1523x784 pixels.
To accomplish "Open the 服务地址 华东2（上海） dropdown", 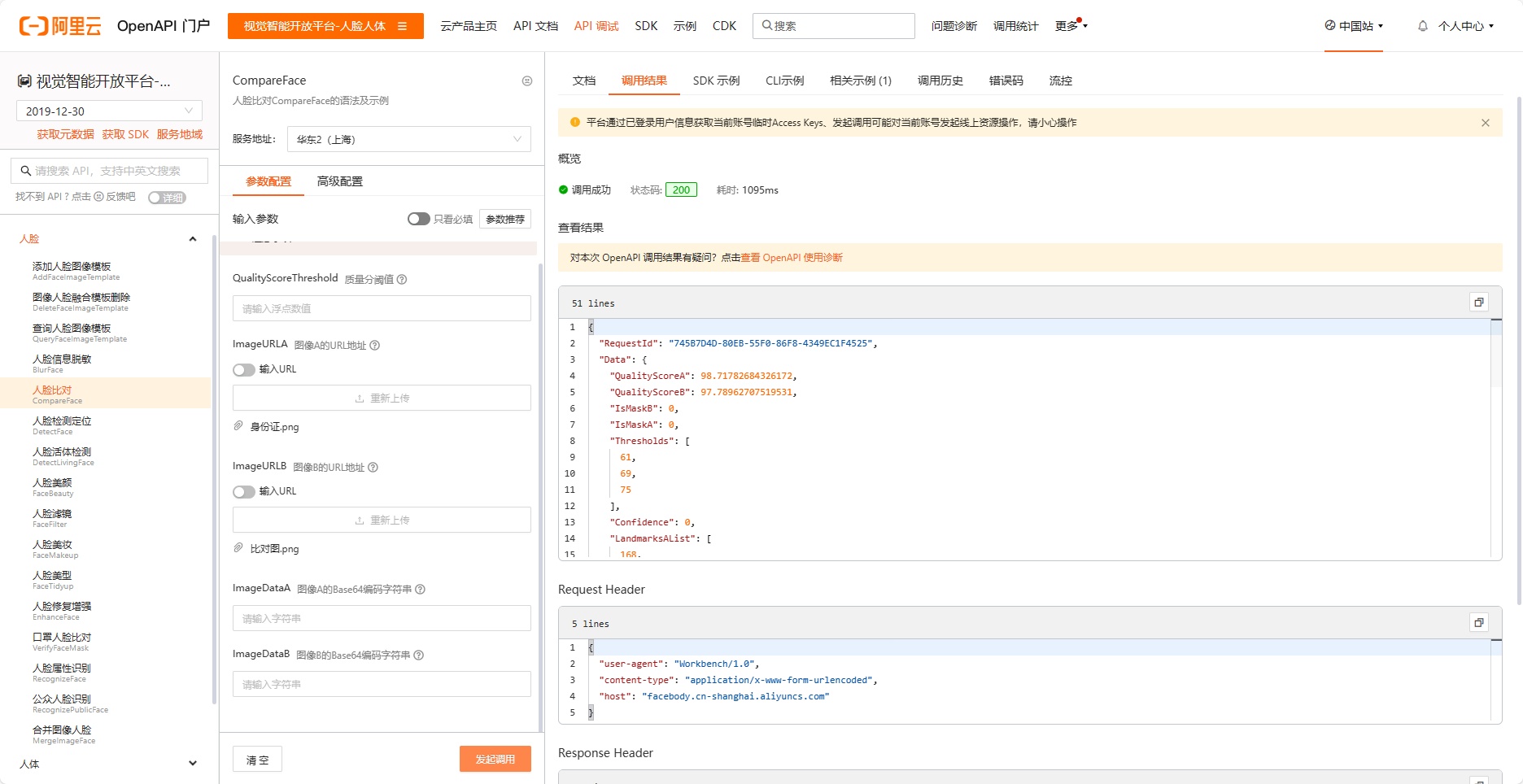I will [408, 139].
